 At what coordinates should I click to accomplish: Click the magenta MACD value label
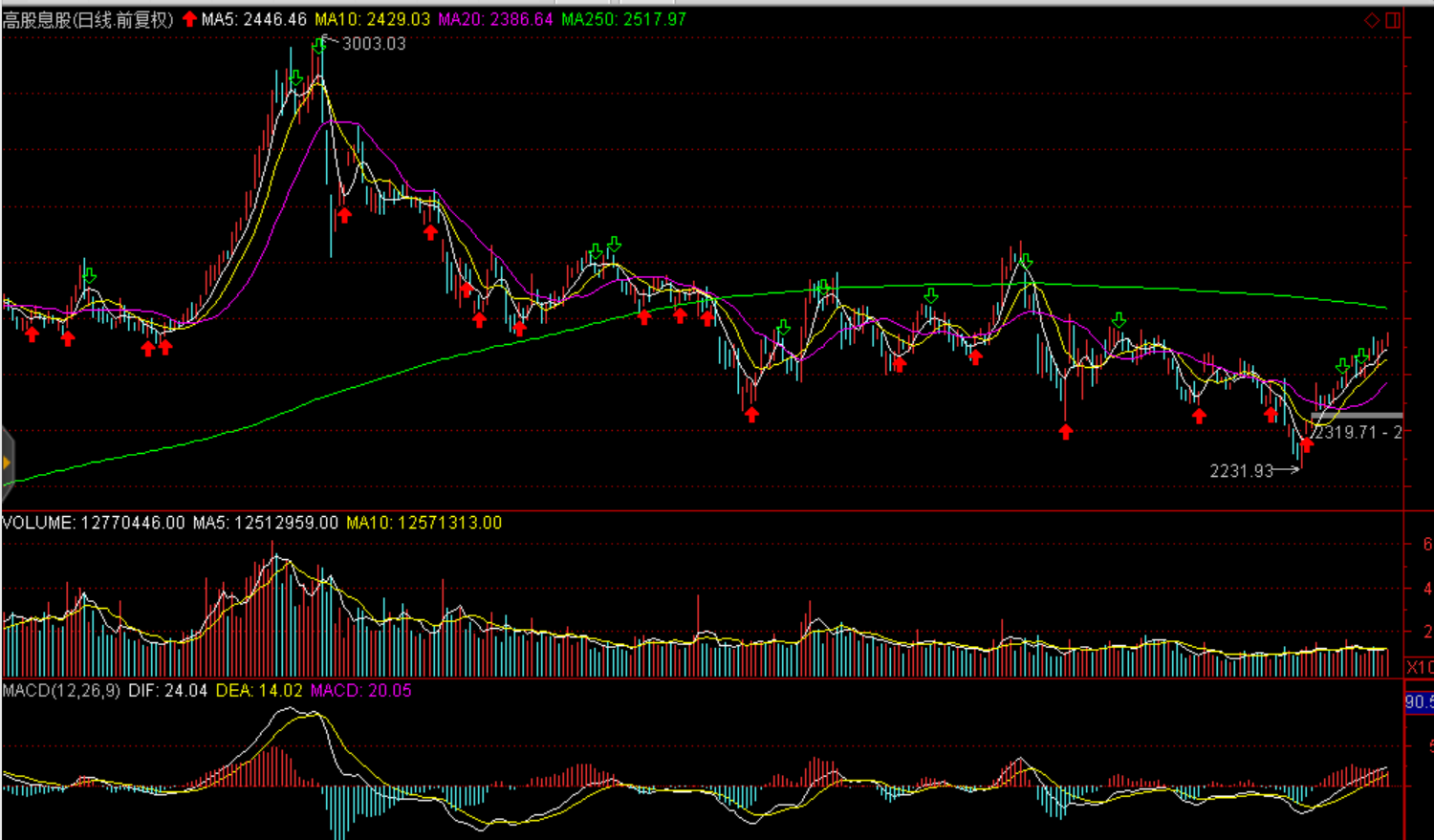[x=360, y=690]
